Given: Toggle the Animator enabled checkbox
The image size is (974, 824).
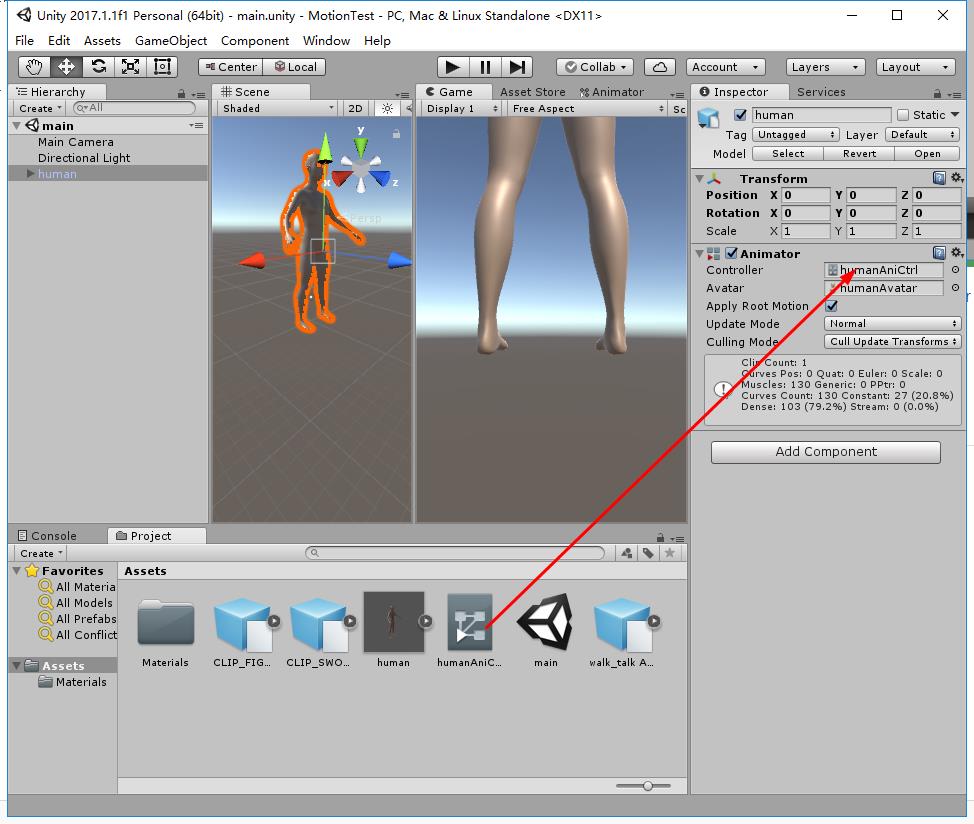Looking at the screenshot, I should [x=732, y=253].
